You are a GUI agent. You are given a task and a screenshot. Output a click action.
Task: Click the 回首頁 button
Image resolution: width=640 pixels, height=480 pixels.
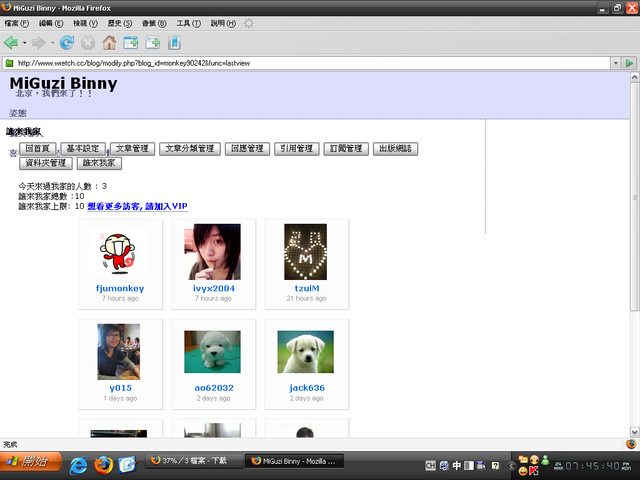tap(38, 149)
